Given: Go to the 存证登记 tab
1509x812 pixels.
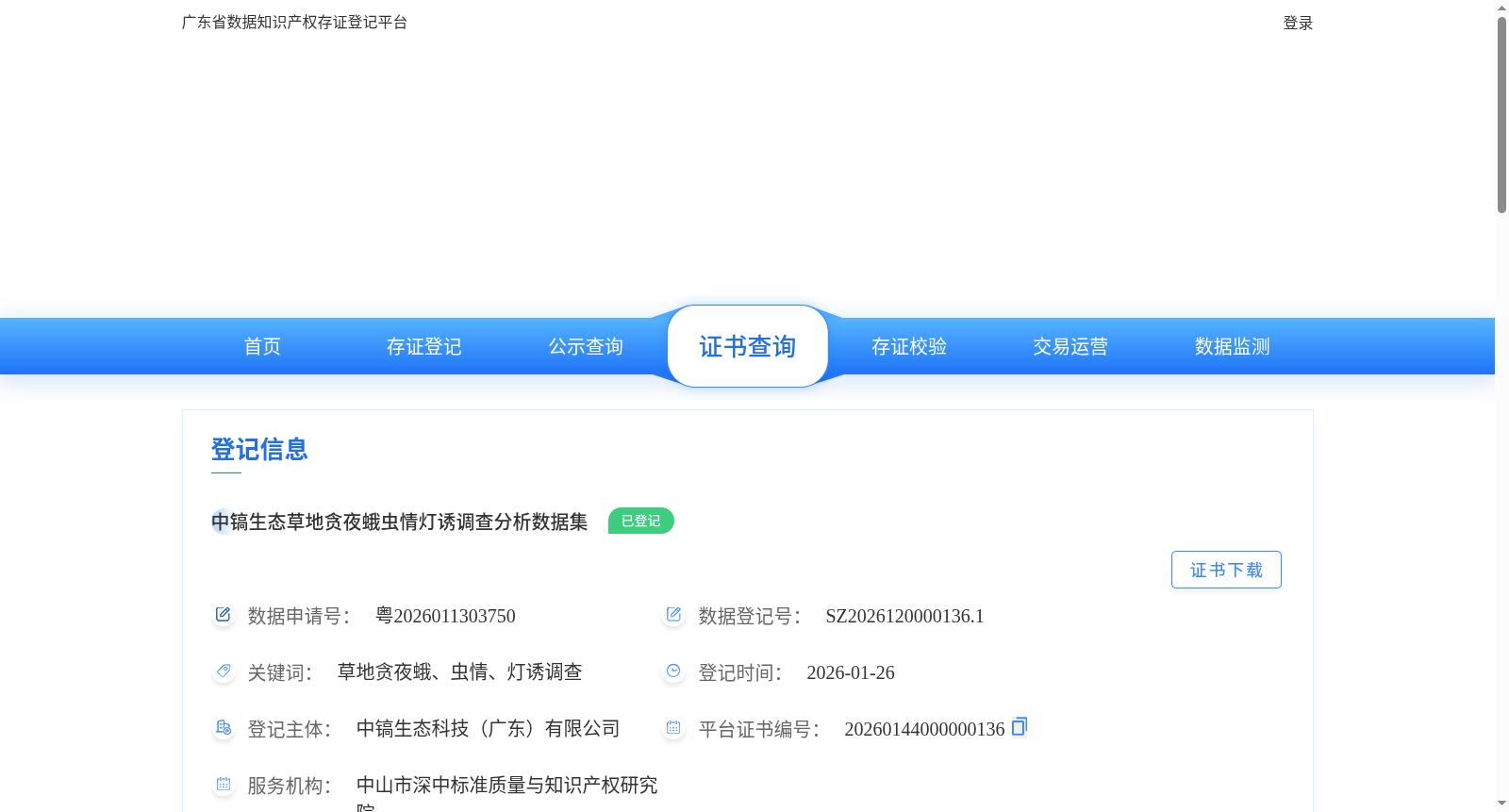Looking at the screenshot, I should tap(424, 346).
